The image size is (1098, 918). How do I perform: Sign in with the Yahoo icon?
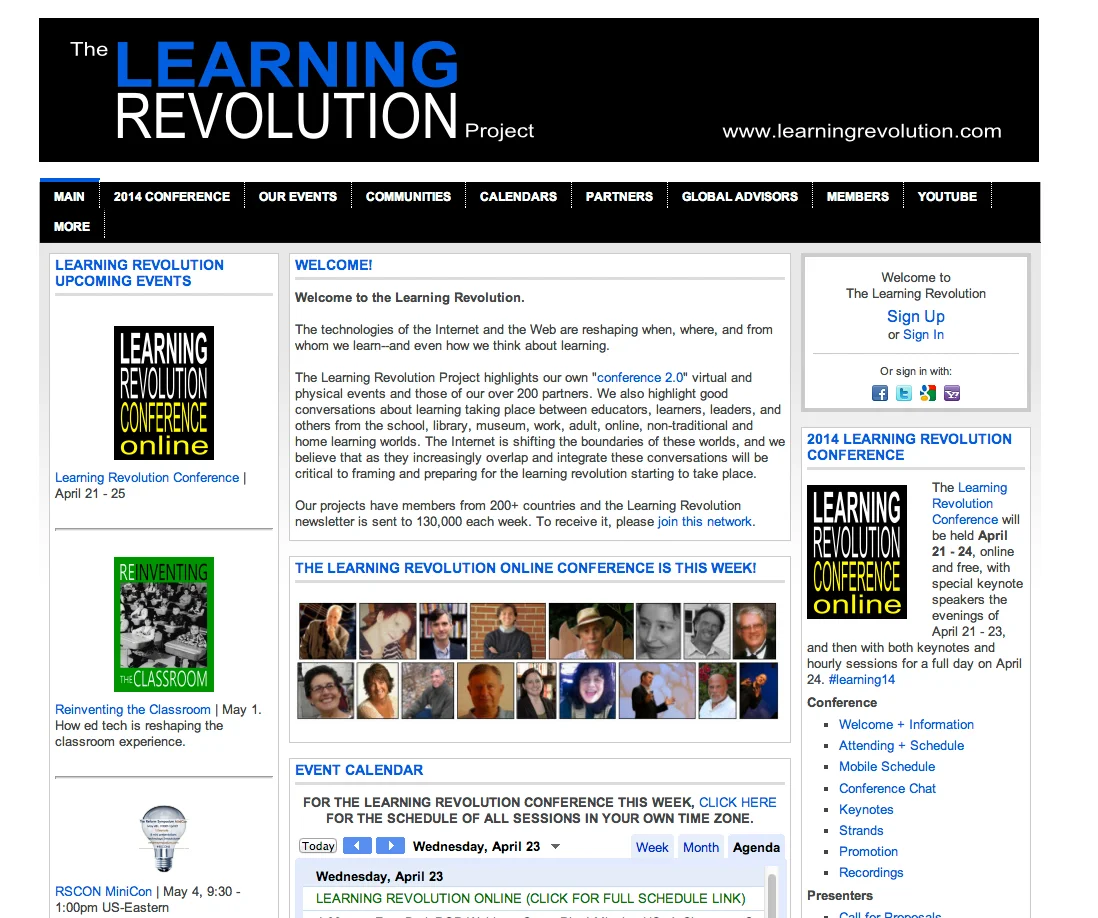pyautogui.click(x=952, y=394)
